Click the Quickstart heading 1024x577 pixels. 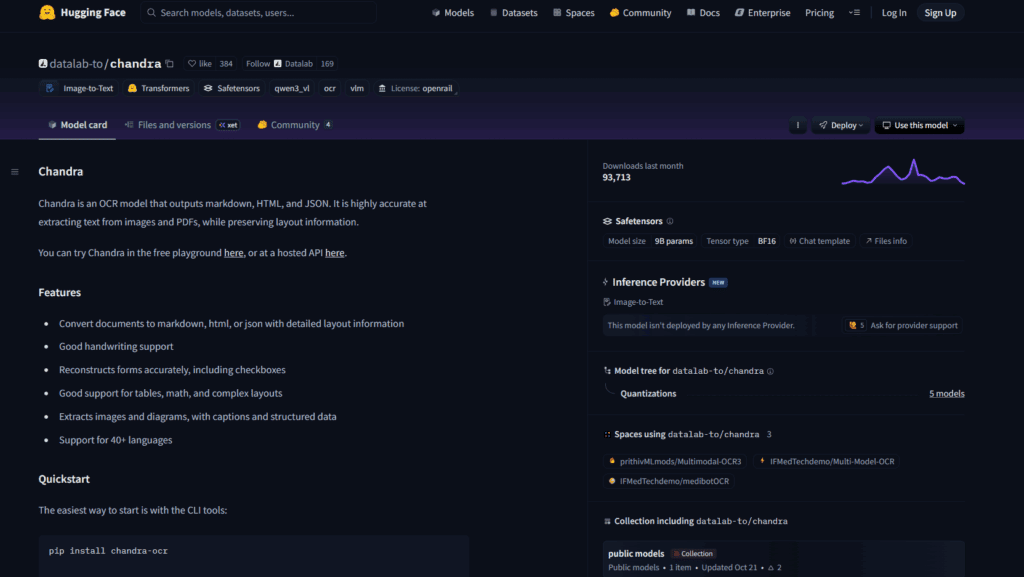(x=64, y=479)
